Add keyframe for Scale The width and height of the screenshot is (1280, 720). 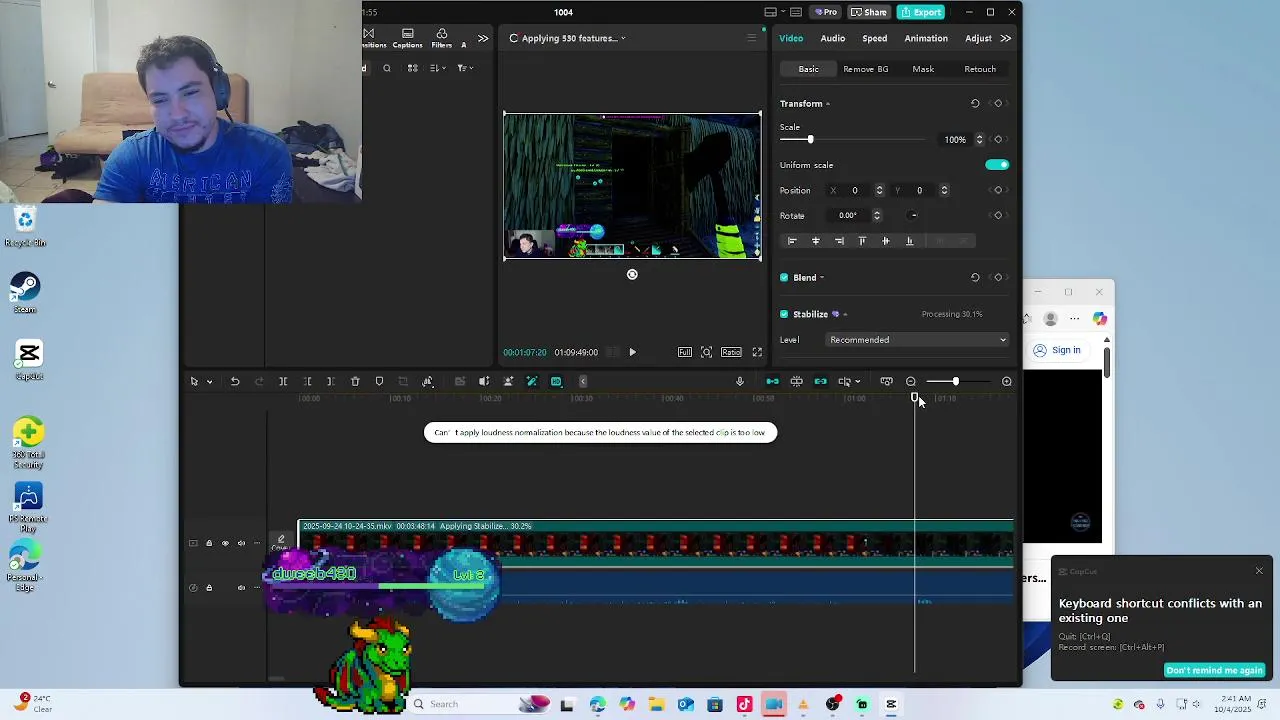[x=998, y=139]
